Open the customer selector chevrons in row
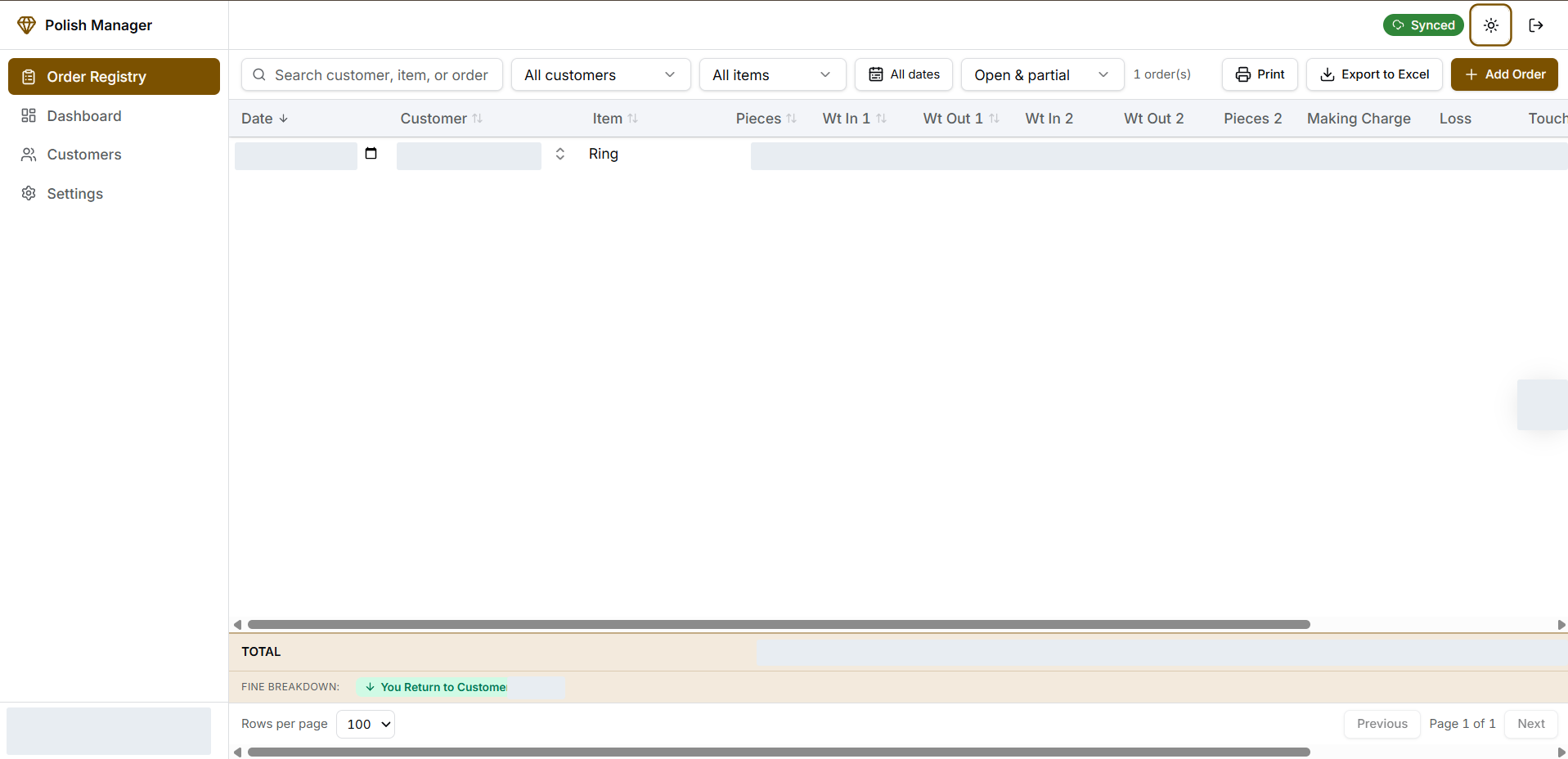1568x759 pixels. [560, 154]
